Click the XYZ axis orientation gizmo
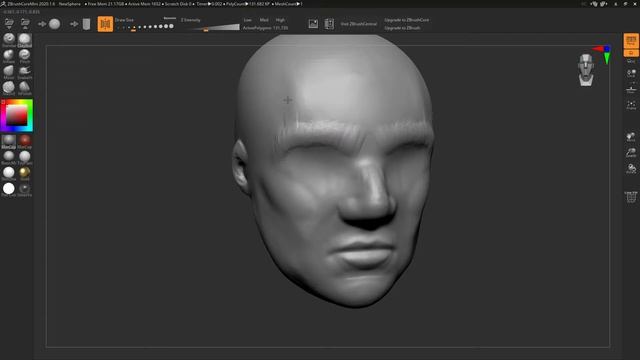The image size is (640, 360). coord(603,54)
